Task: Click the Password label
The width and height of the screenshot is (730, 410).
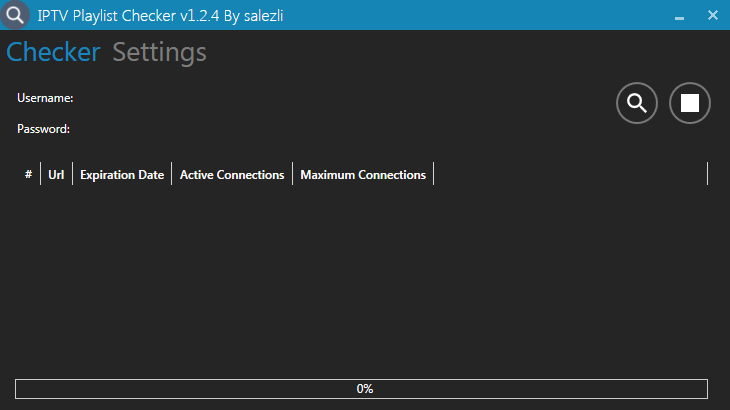Action: click(43, 129)
